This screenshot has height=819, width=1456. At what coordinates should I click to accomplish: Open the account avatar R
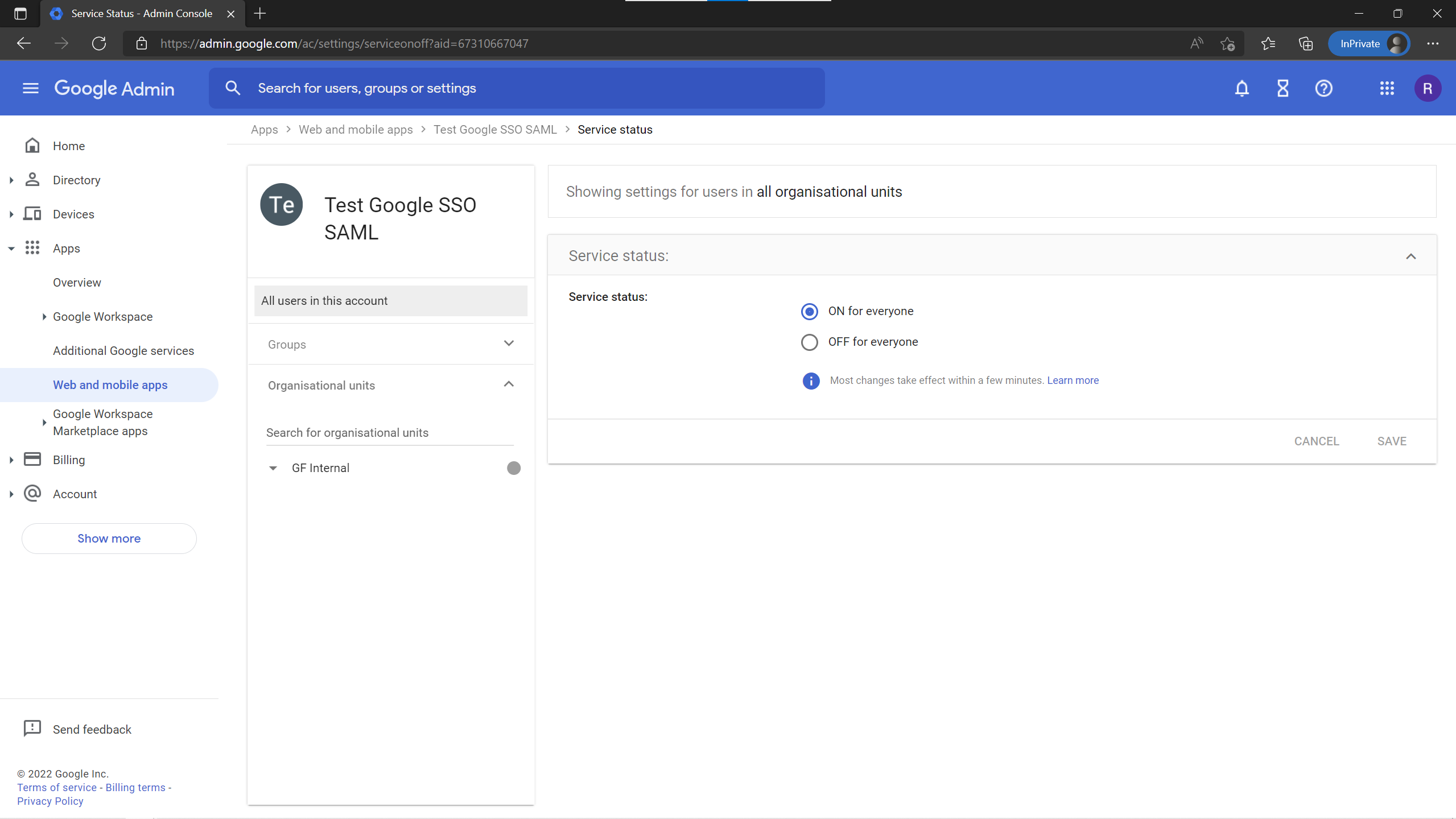pos(1428,88)
